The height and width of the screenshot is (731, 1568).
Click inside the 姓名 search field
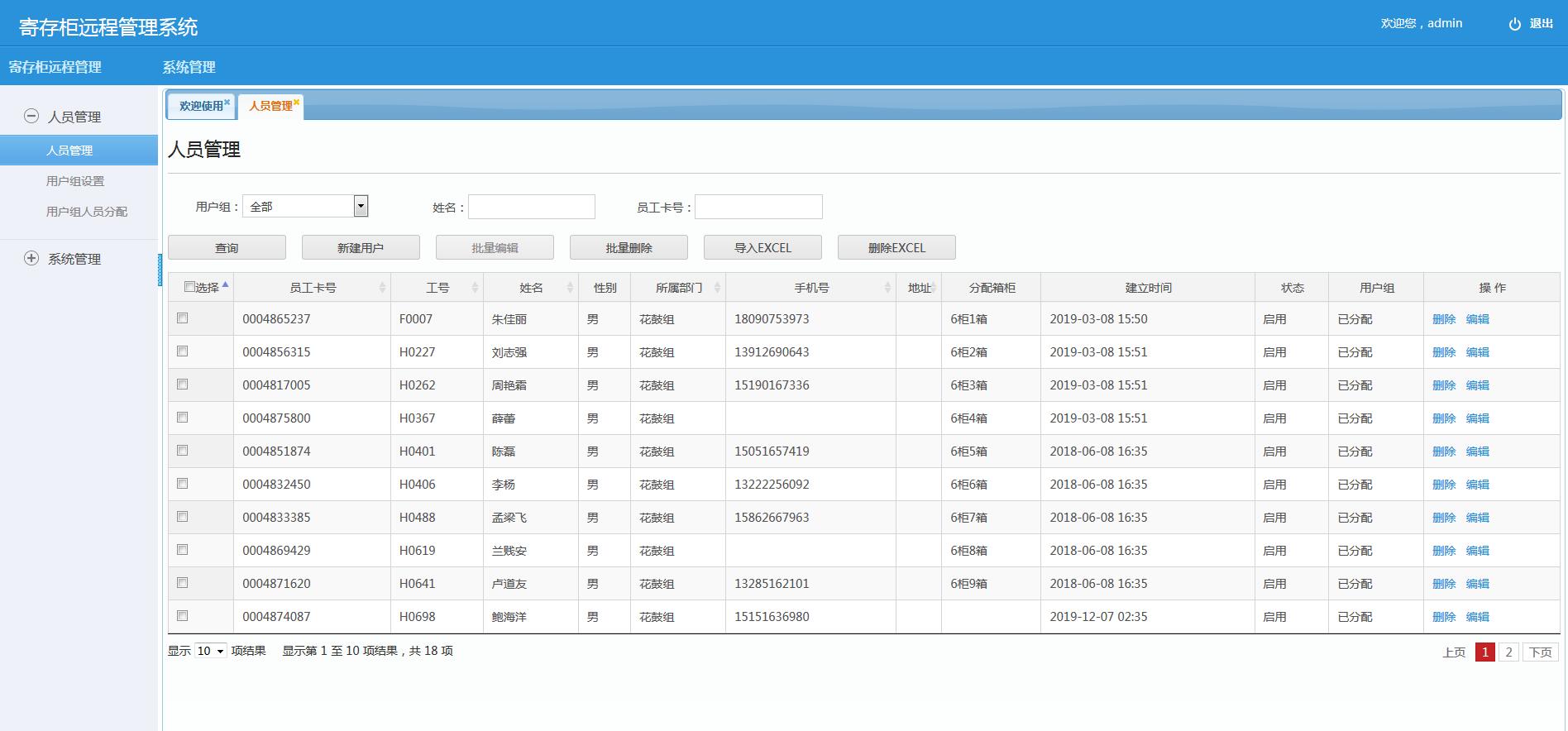click(531, 207)
